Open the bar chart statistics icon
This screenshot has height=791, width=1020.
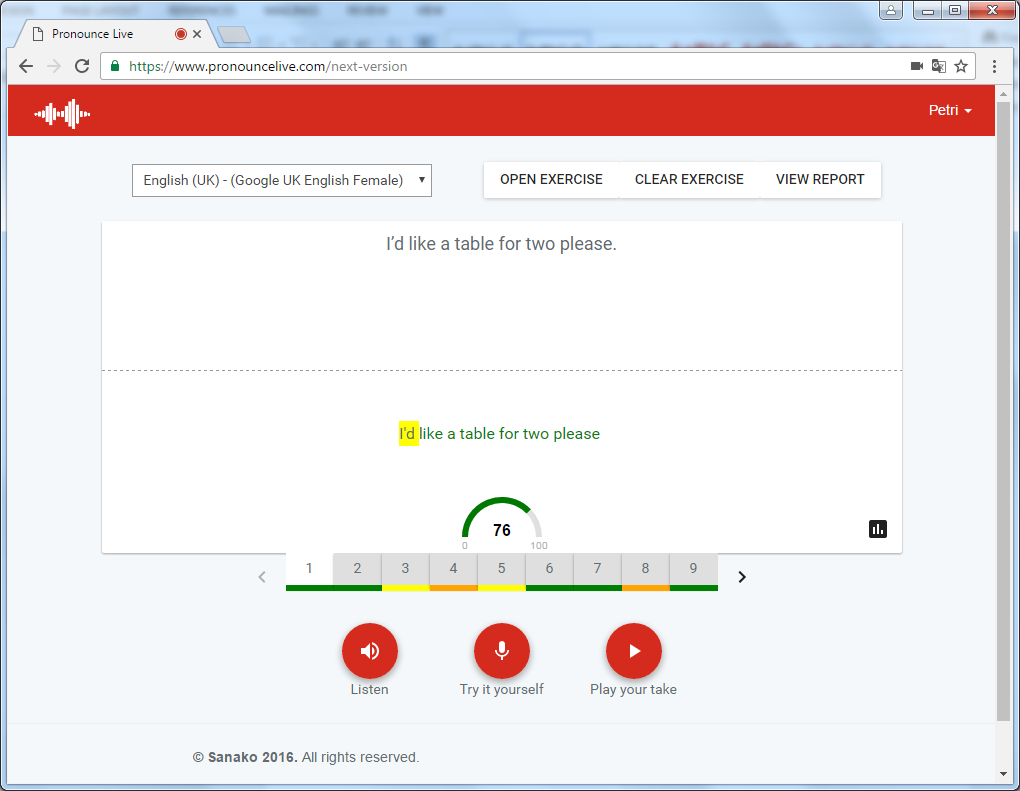[878, 529]
